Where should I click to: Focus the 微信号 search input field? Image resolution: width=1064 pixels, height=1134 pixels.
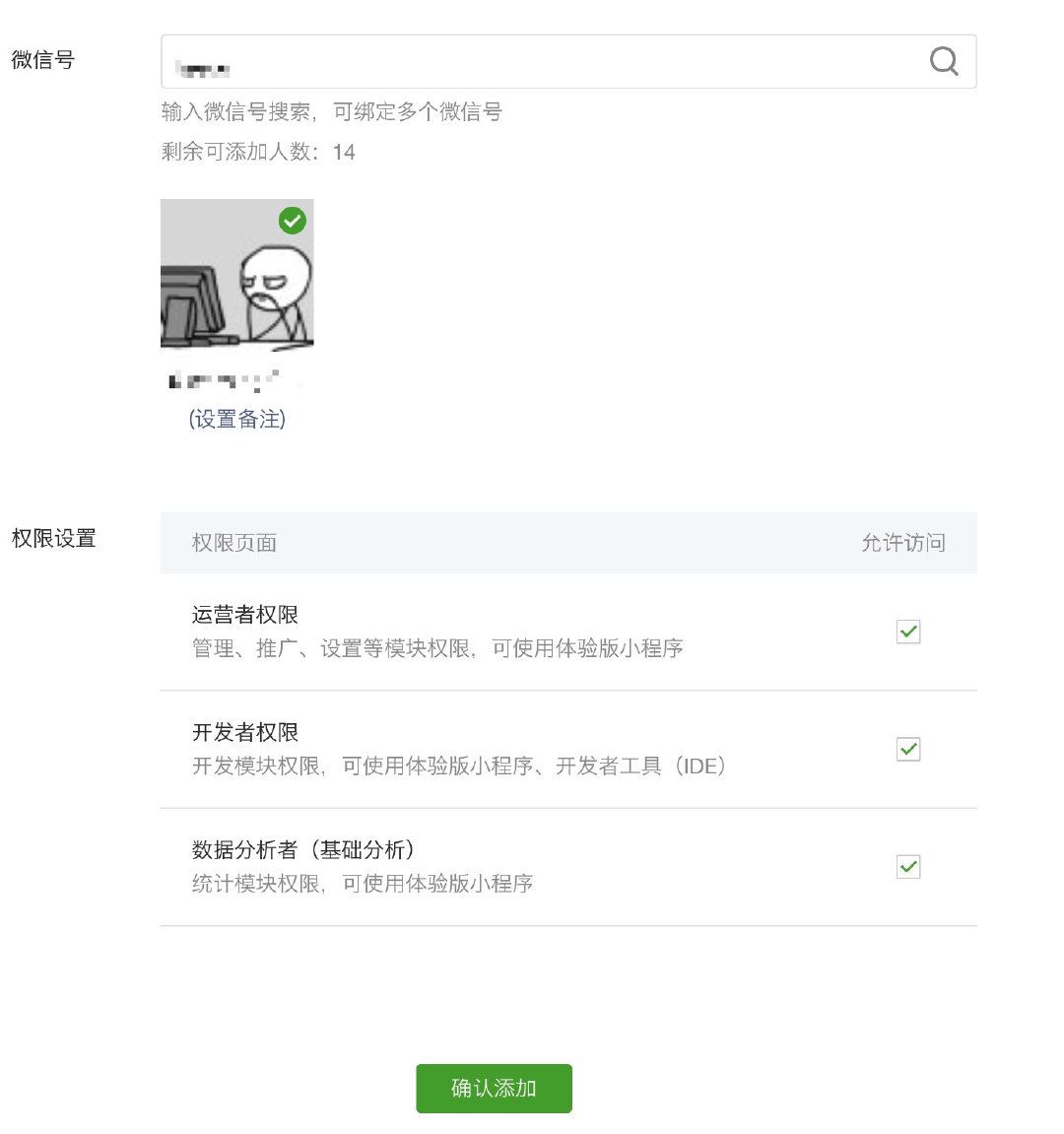tap(542, 62)
